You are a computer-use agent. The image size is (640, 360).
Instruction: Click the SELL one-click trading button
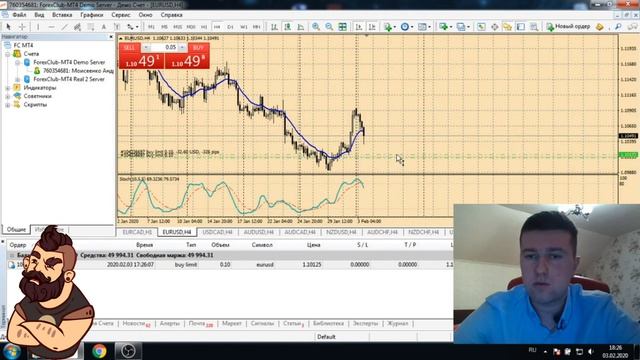point(129,48)
